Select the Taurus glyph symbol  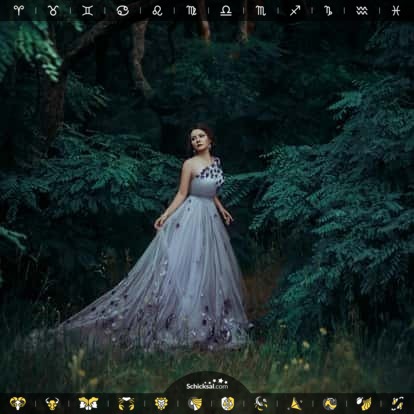coord(53,11)
